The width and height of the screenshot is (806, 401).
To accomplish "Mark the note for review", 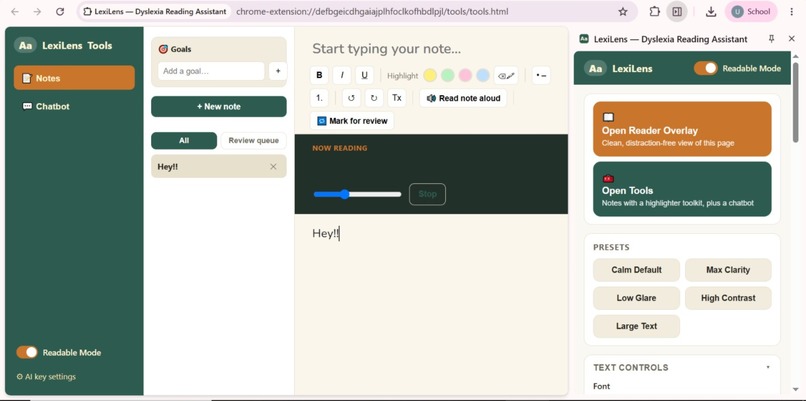I will click(352, 121).
